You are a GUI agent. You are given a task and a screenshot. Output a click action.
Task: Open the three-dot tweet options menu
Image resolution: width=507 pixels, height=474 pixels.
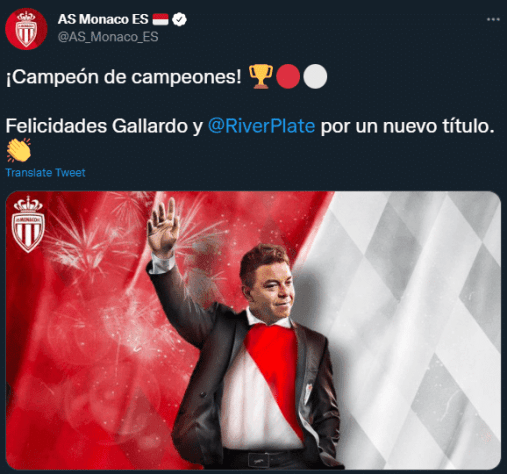pos(493,19)
